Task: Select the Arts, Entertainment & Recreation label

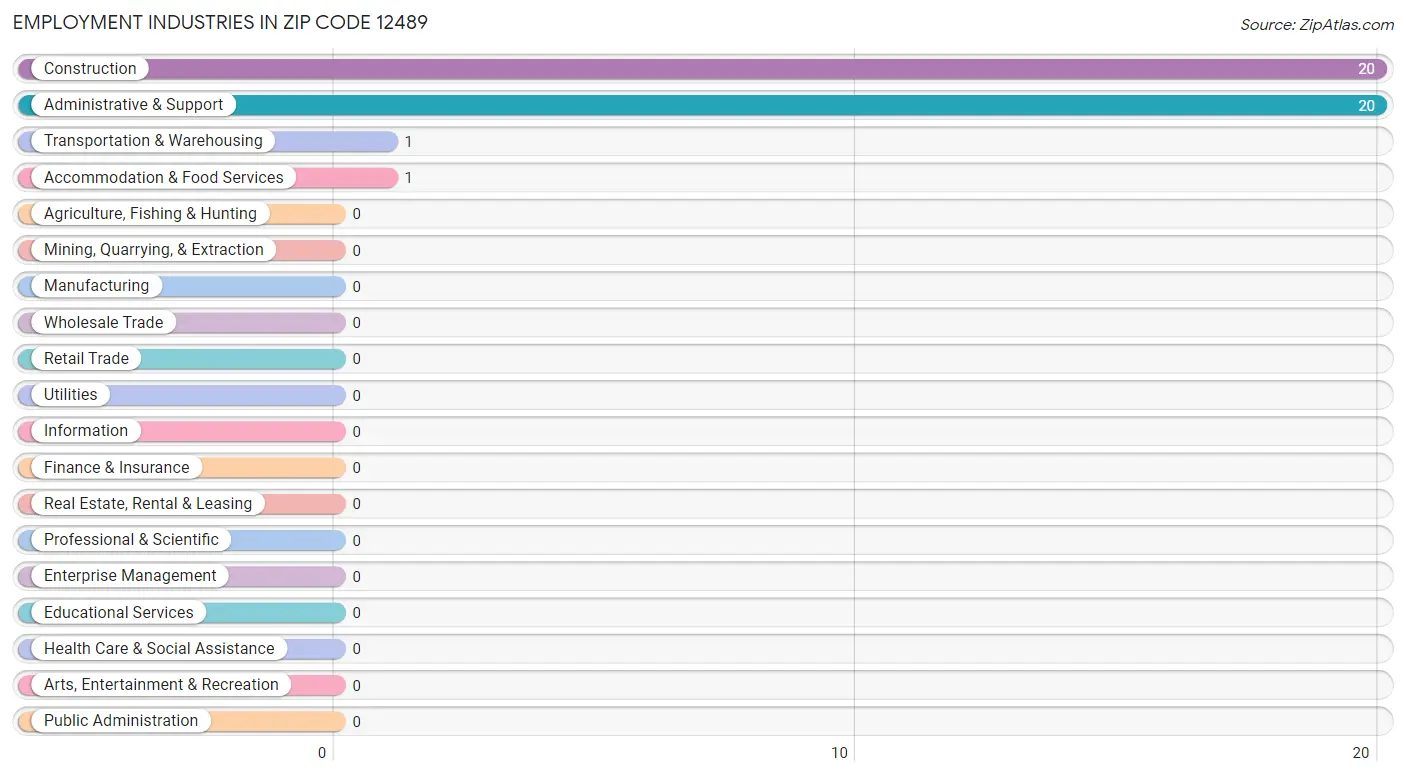Action: coord(161,685)
